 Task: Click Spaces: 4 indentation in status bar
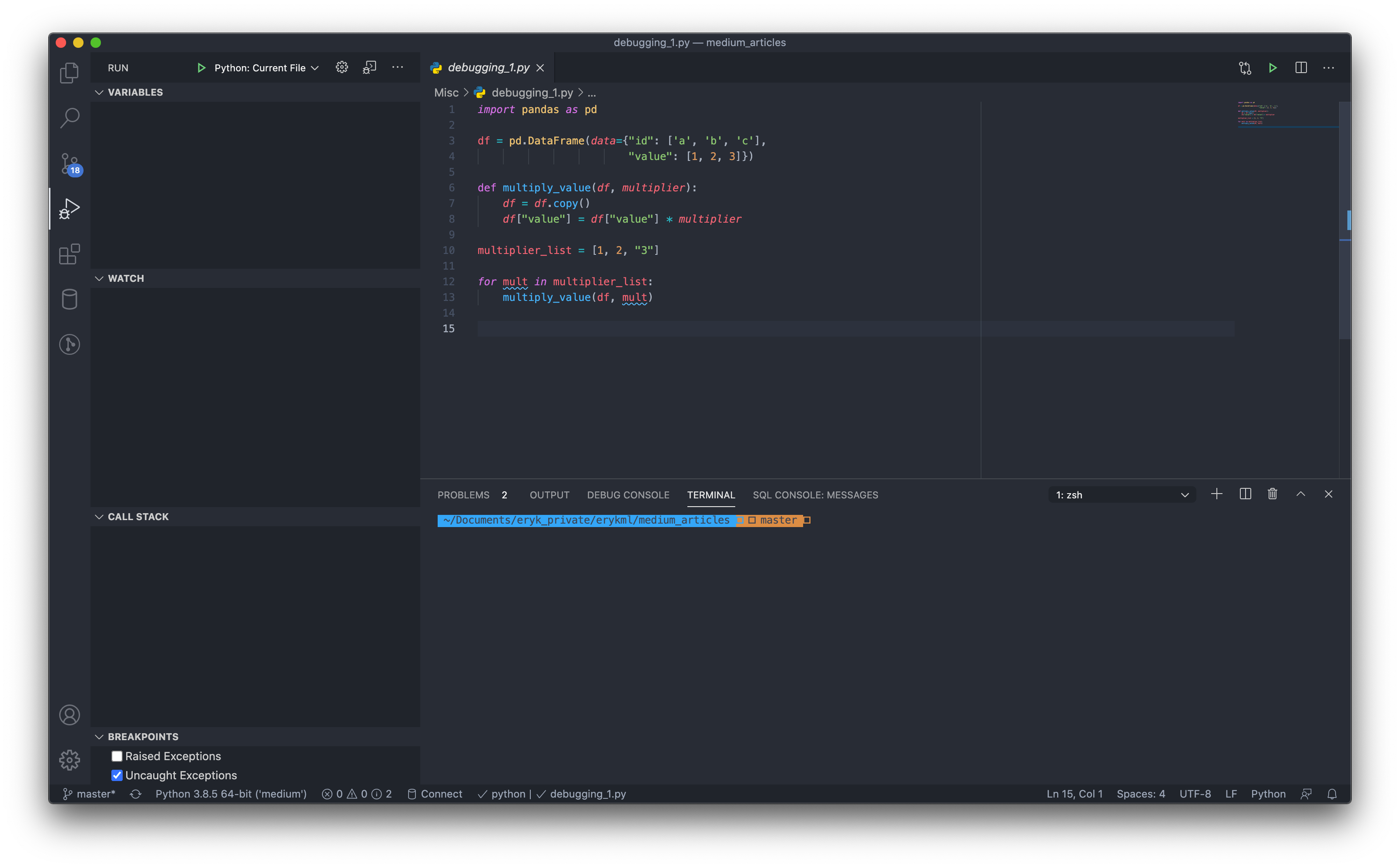[1140, 794]
